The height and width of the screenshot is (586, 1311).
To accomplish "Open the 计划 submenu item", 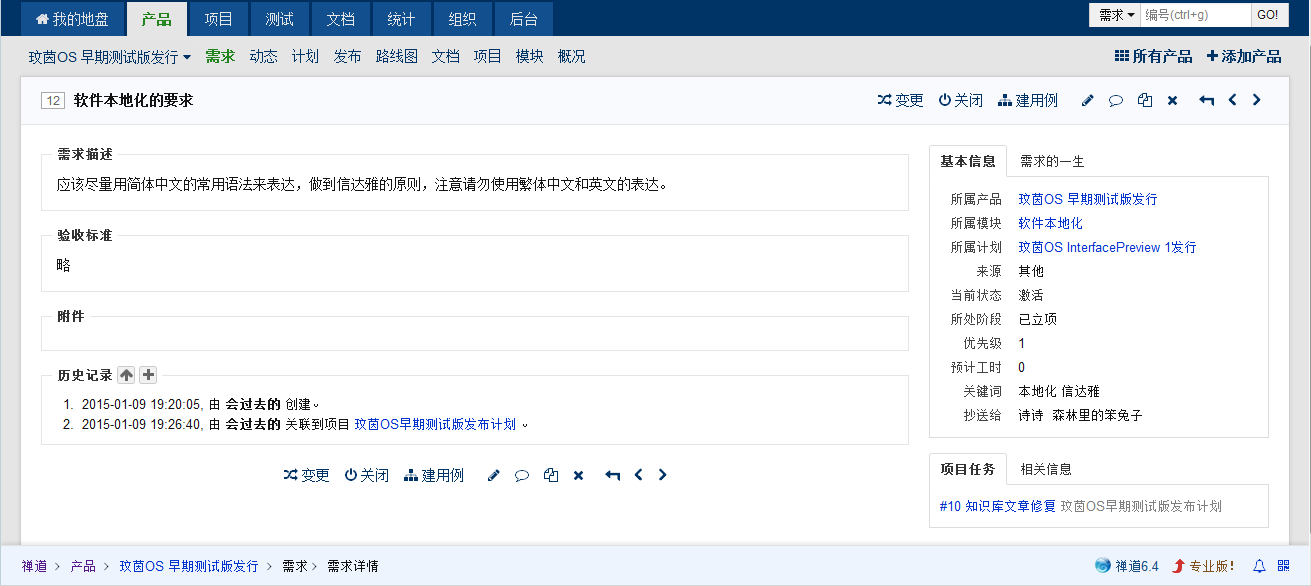I will pyautogui.click(x=305, y=57).
